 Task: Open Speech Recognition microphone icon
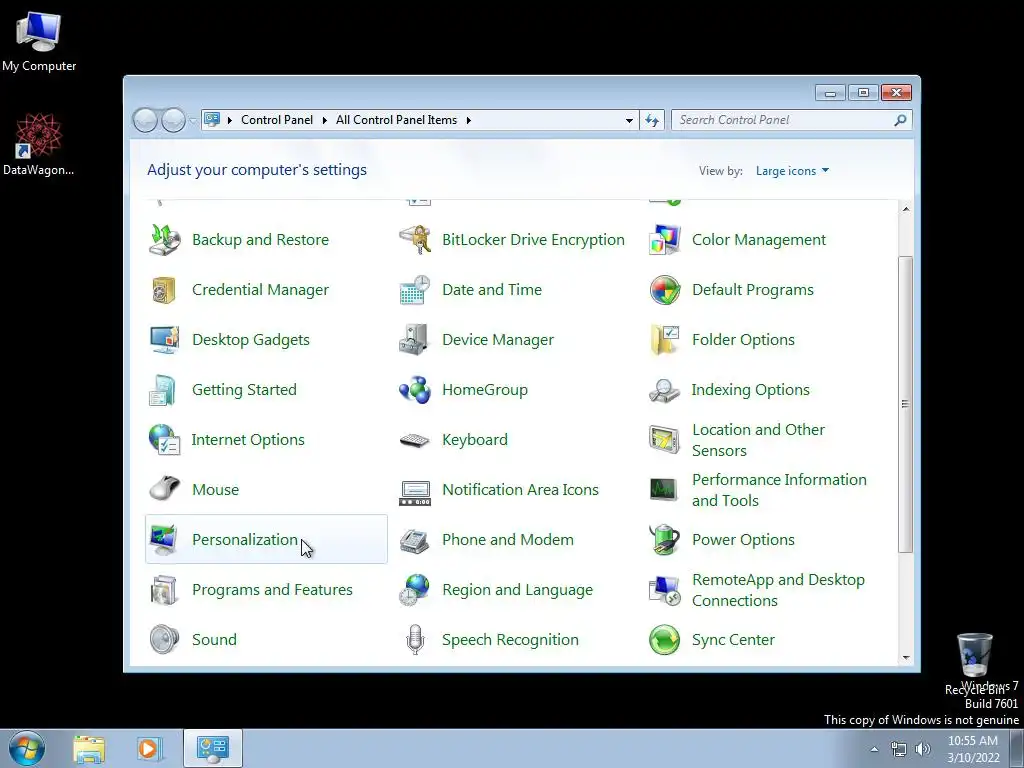pos(415,639)
